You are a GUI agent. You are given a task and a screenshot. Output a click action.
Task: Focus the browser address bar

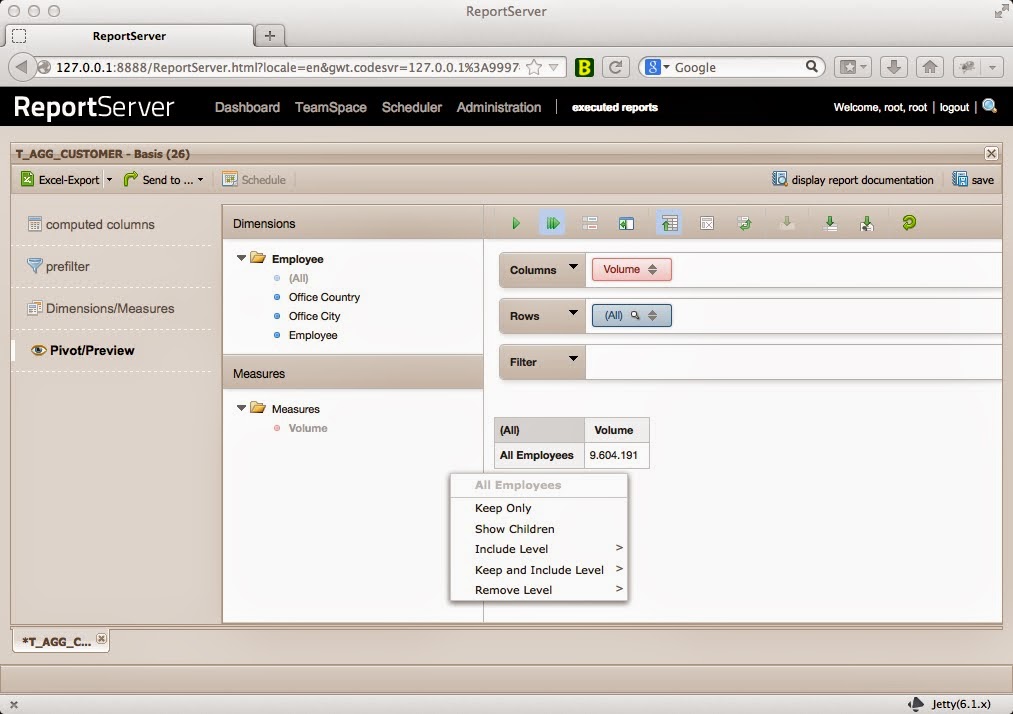287,67
